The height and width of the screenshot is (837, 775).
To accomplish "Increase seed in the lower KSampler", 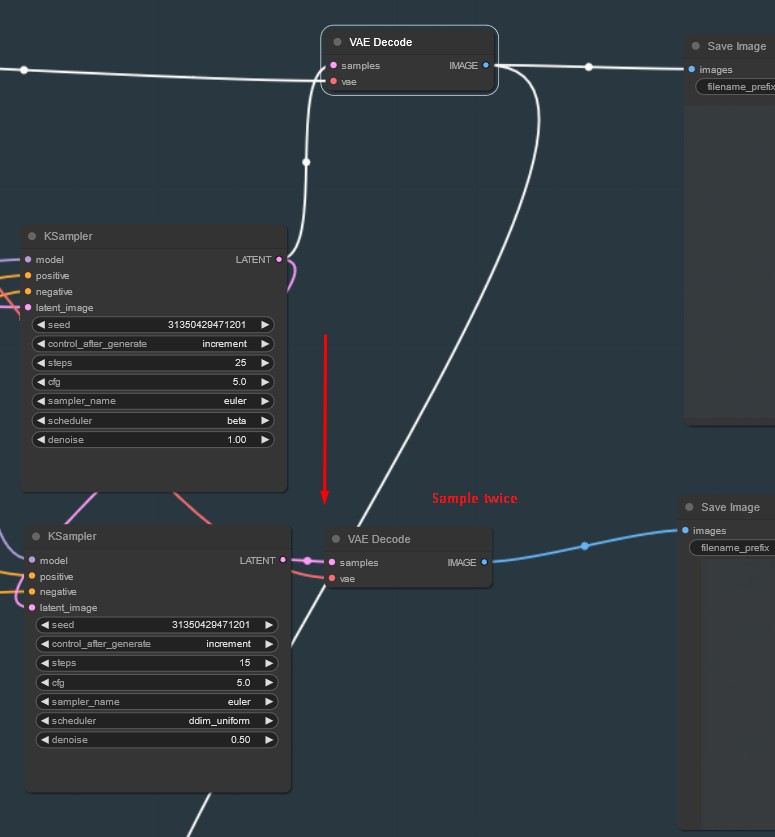I will point(268,625).
